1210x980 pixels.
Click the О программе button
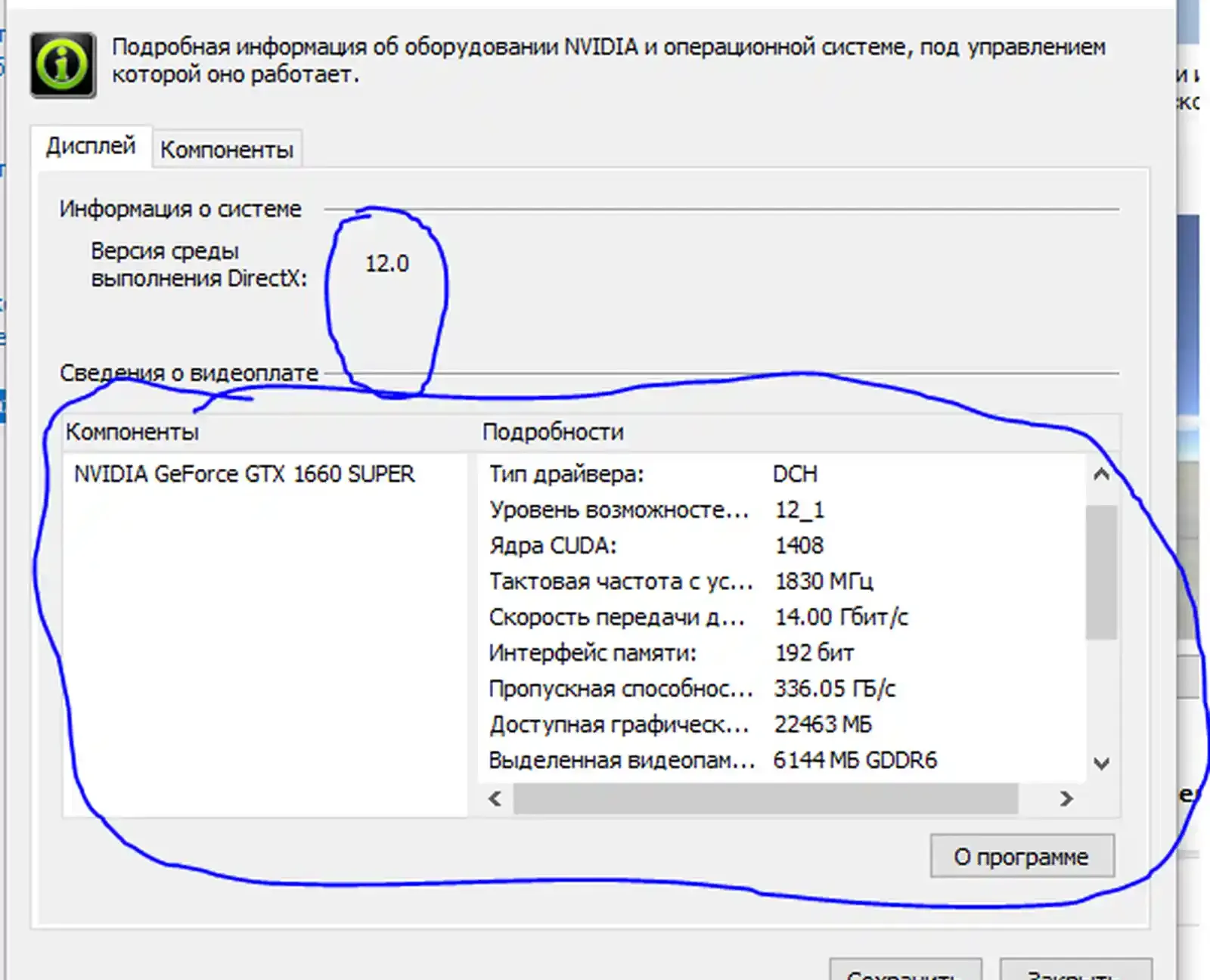coord(1022,856)
